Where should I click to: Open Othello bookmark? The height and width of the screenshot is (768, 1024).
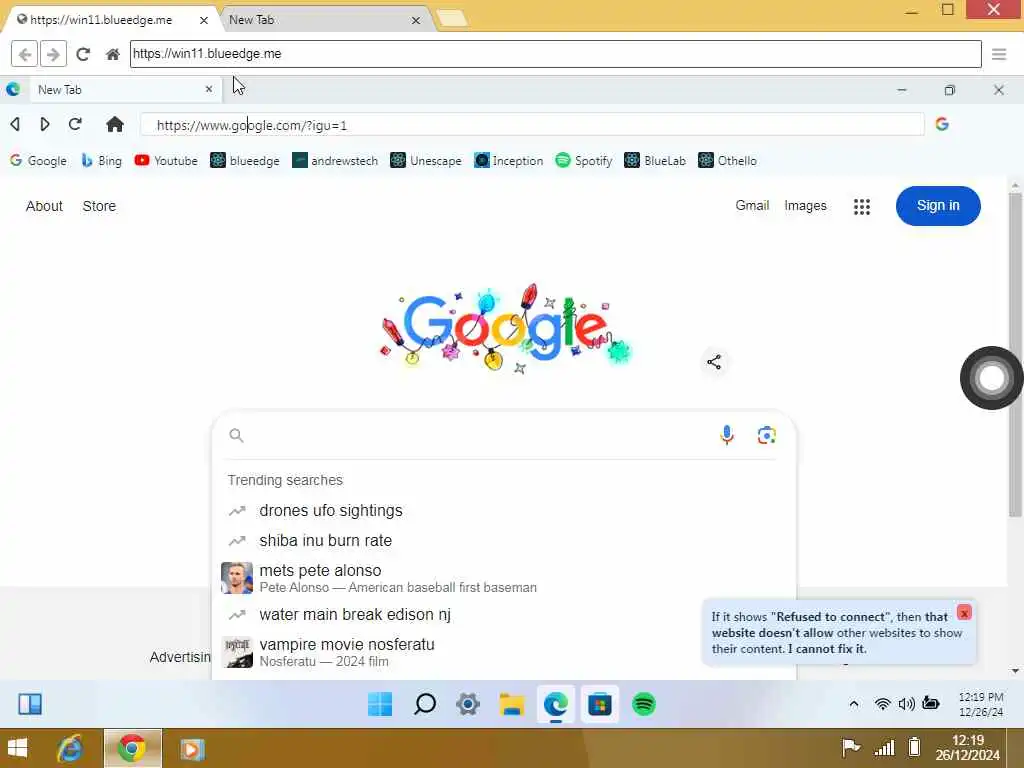(x=728, y=161)
